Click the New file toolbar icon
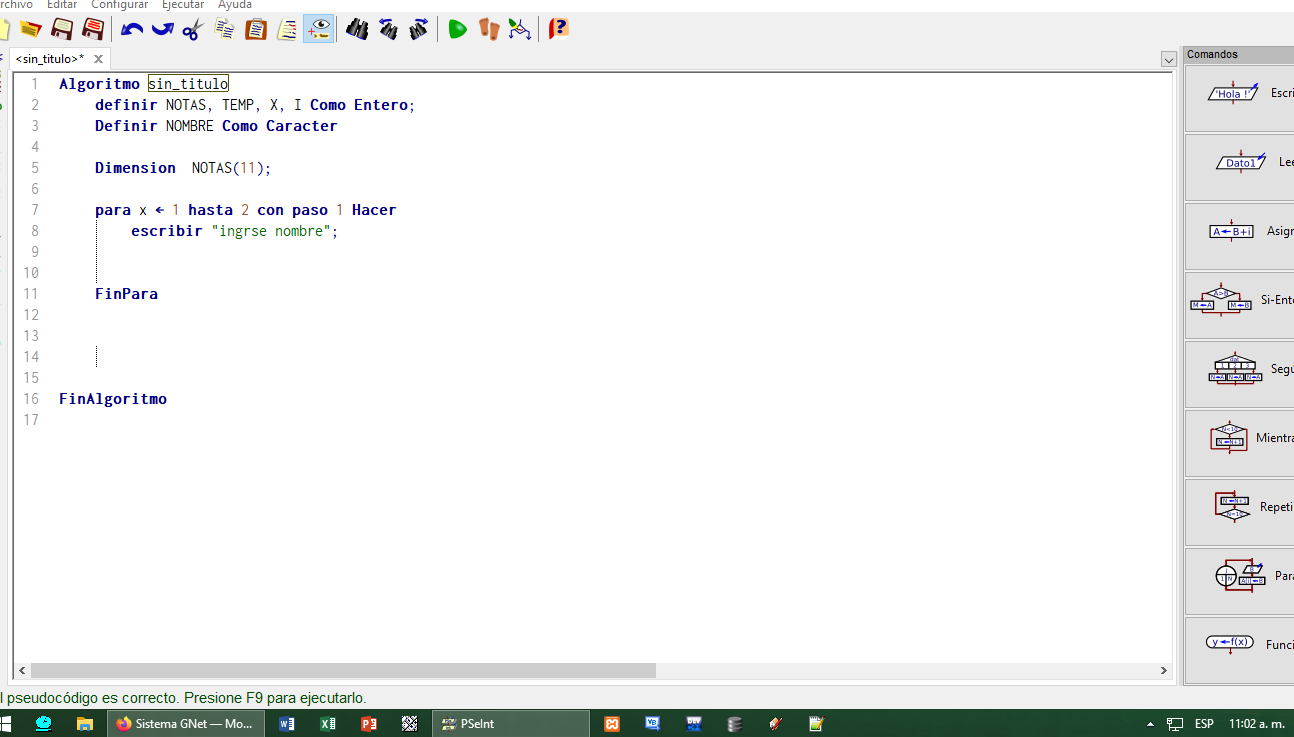 [x=3, y=29]
